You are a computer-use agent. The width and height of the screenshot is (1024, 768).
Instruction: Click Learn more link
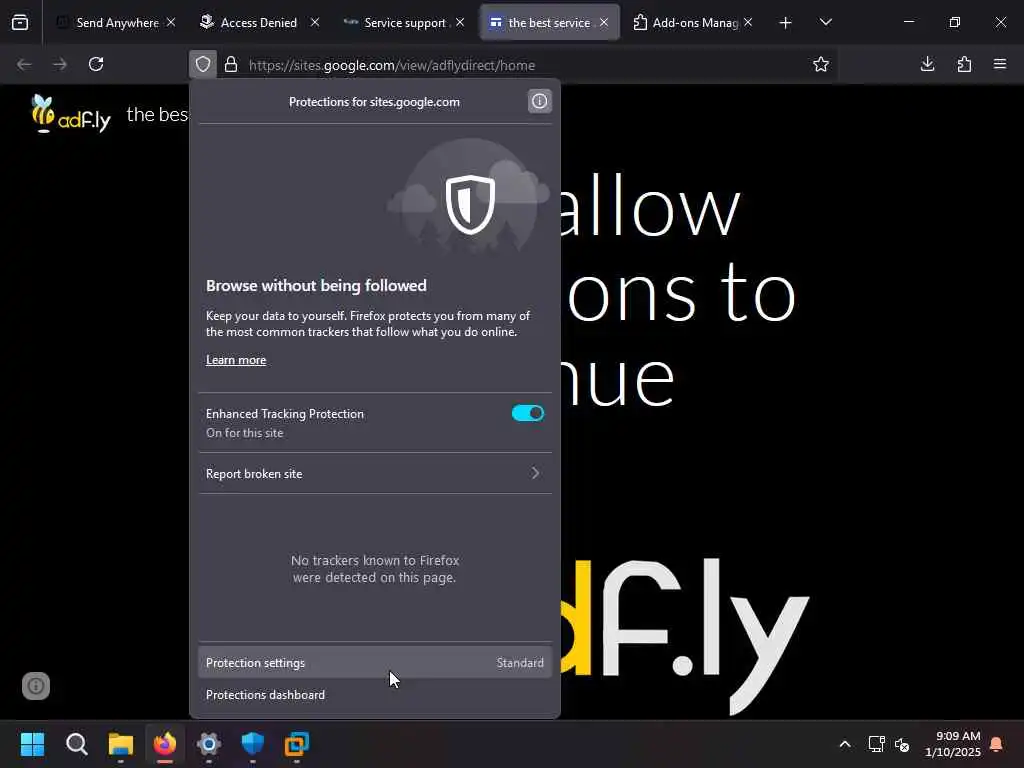pos(236,360)
